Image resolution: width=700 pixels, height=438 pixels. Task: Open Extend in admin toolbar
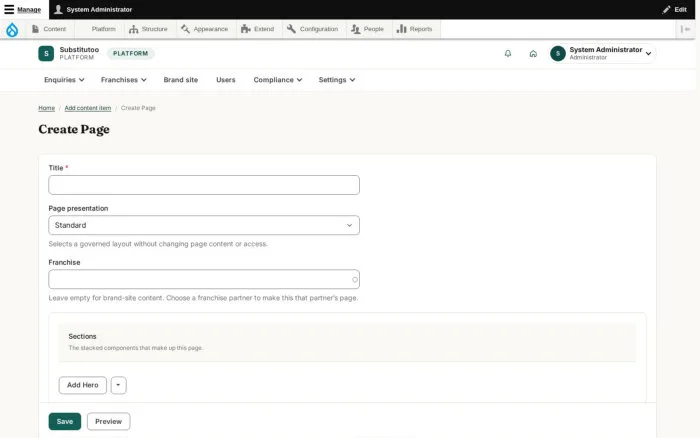258,29
